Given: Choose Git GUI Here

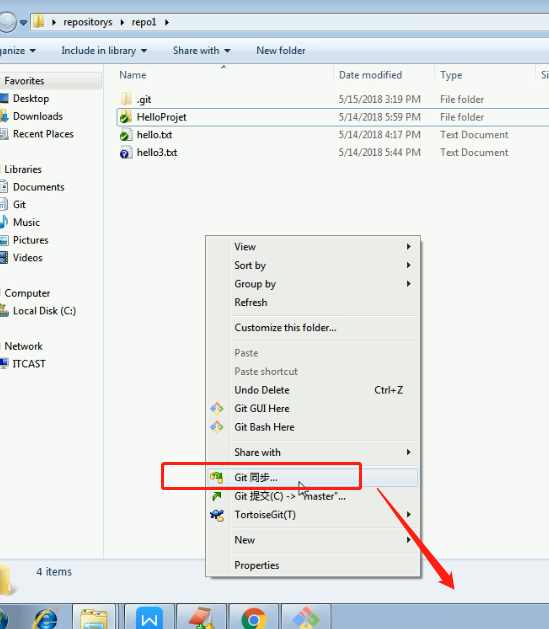Looking at the screenshot, I should [x=323, y=408].
